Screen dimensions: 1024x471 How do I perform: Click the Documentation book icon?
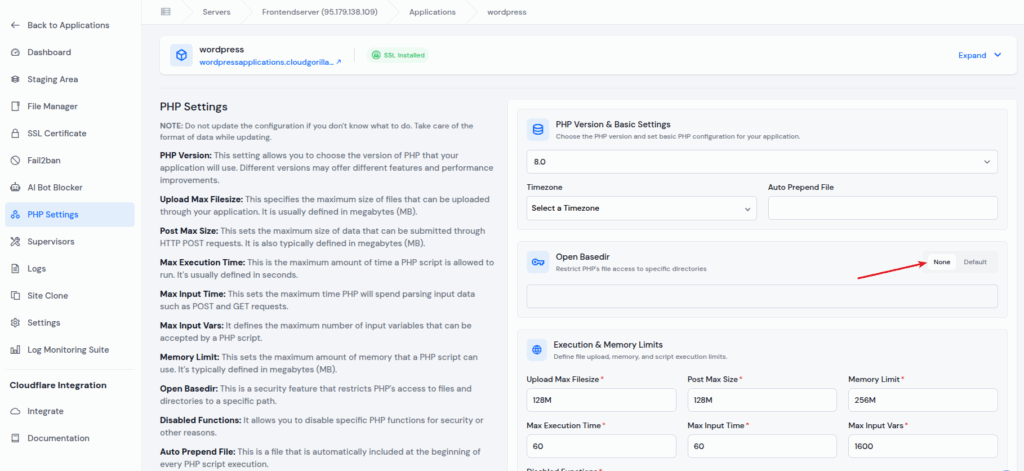(x=16, y=438)
